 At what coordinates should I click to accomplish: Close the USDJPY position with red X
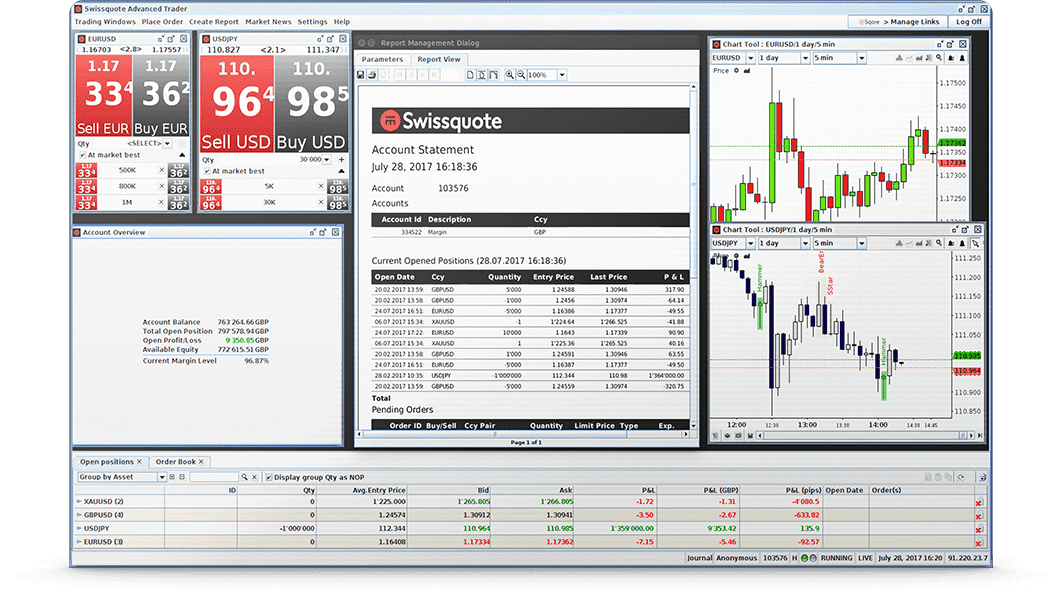979,530
